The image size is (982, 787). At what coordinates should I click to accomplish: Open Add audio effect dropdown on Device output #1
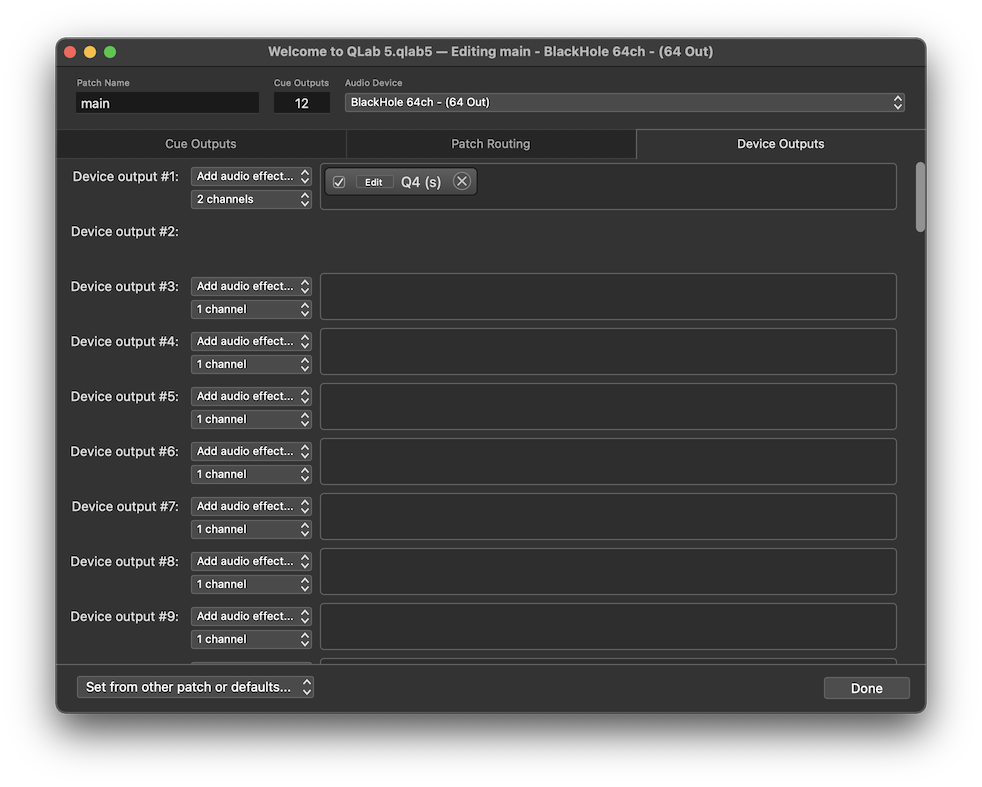250,175
